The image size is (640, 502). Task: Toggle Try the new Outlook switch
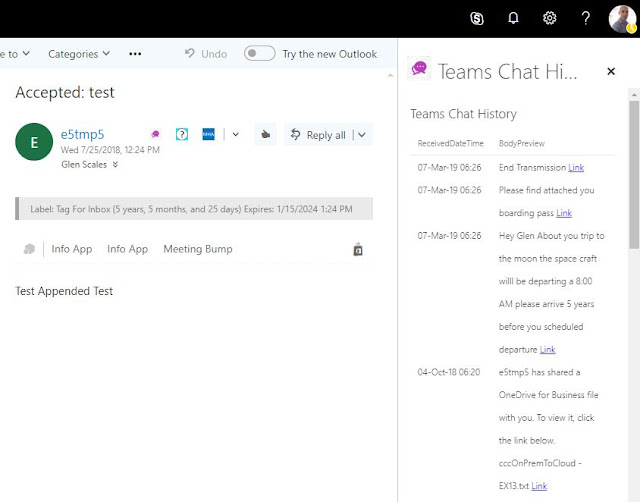point(259,53)
